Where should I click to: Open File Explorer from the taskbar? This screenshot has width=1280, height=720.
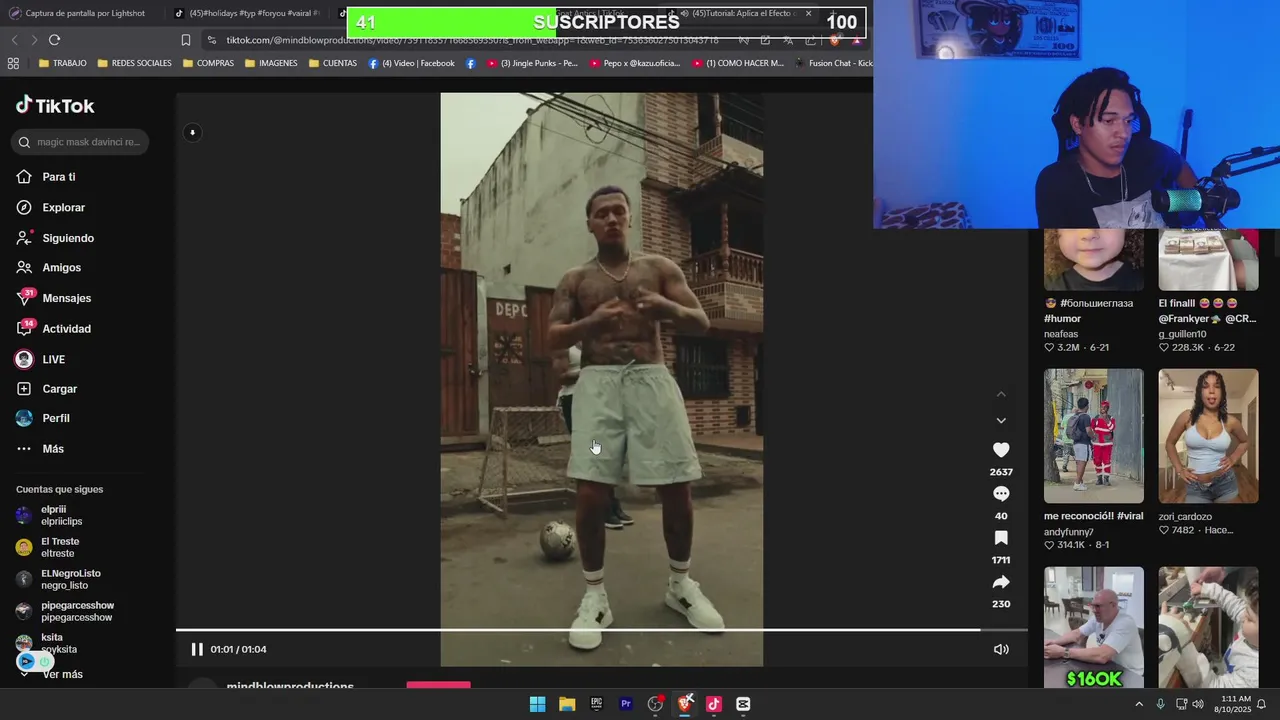[x=567, y=704]
